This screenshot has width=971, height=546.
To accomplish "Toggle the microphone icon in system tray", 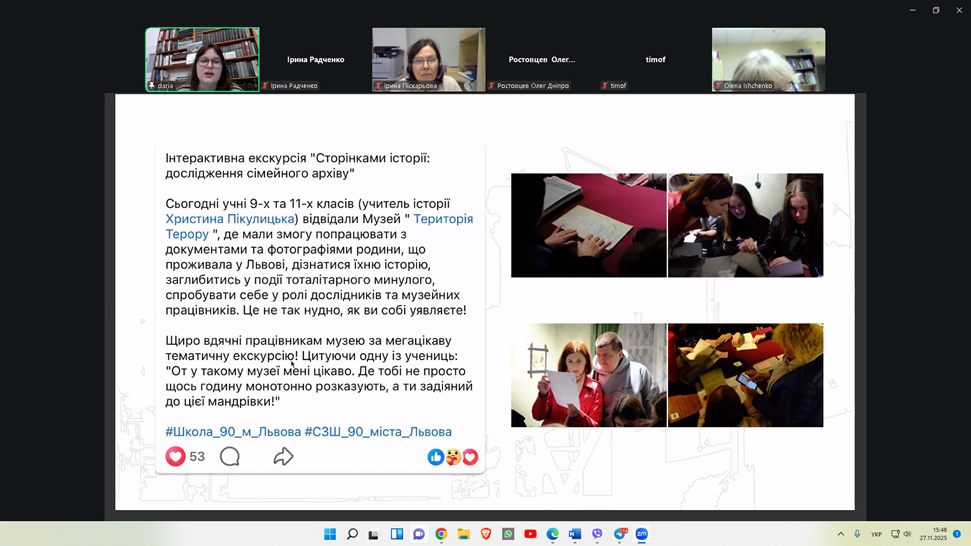I will click(x=857, y=534).
